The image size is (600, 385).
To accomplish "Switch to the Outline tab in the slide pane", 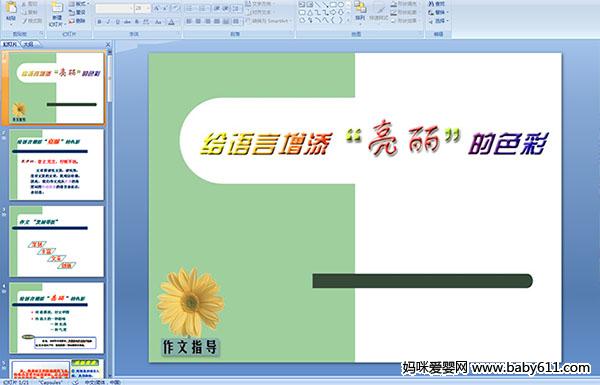I will tap(29, 44).
